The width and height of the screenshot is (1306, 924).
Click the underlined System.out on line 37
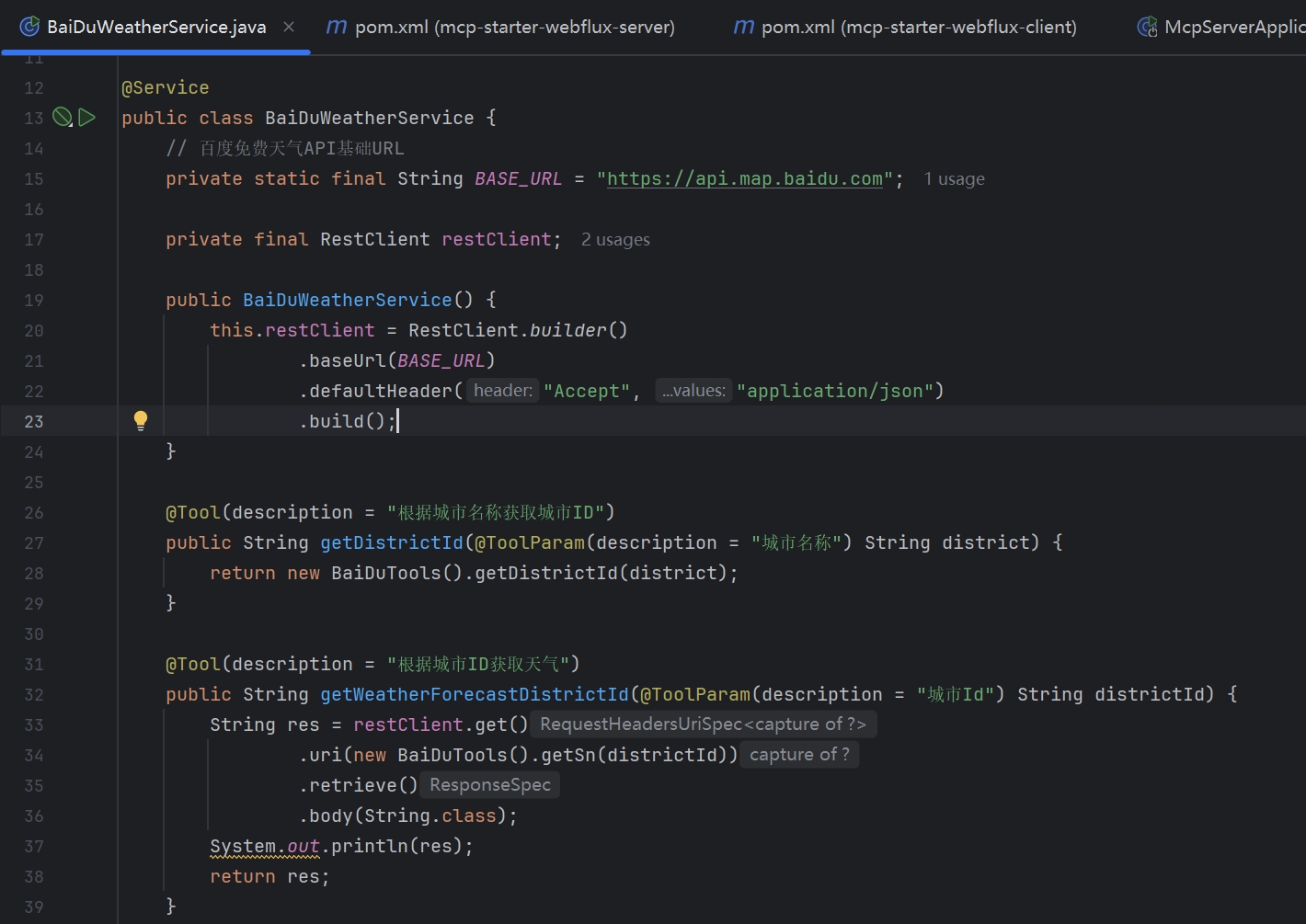coord(265,846)
